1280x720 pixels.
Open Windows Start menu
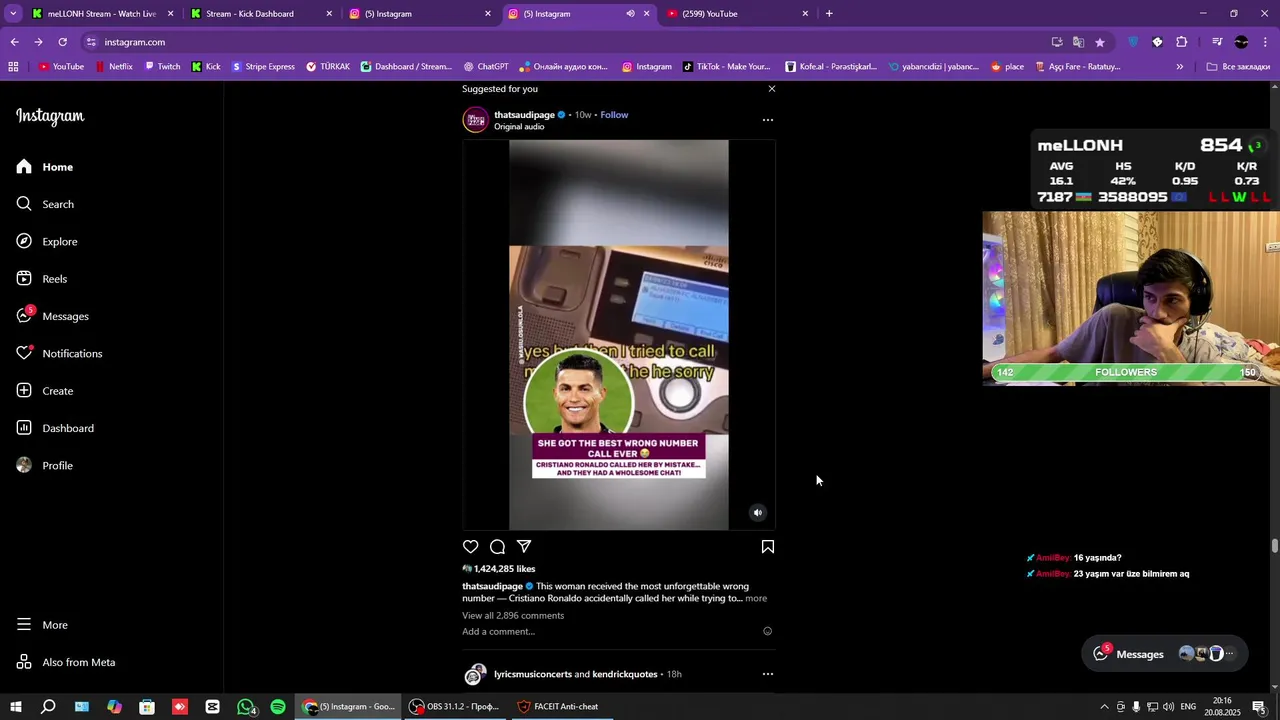click(16, 707)
